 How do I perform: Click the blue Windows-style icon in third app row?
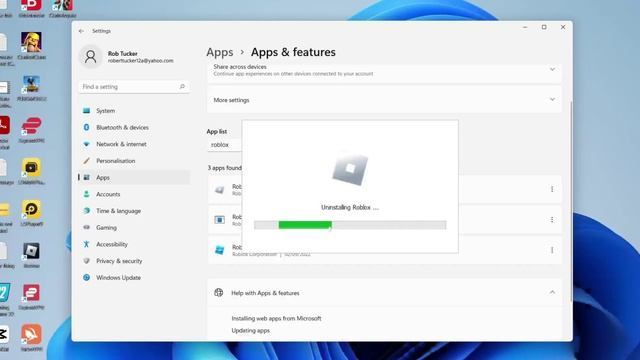(220, 250)
